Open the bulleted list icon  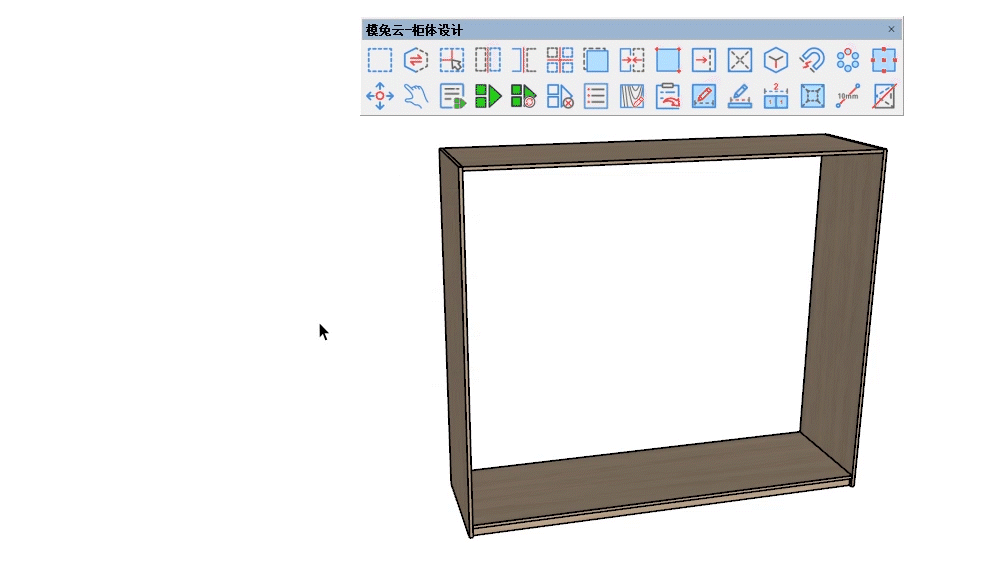[596, 97]
